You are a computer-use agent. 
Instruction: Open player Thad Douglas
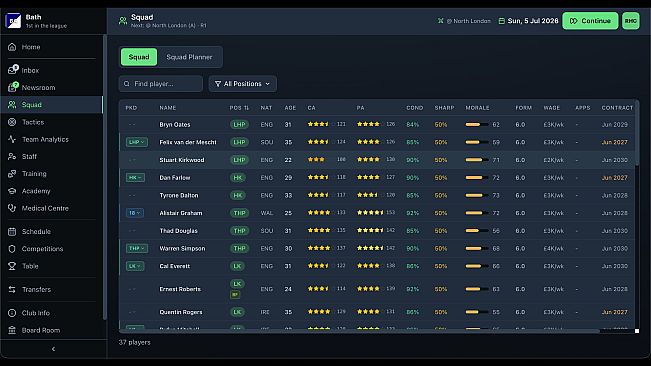(x=179, y=231)
